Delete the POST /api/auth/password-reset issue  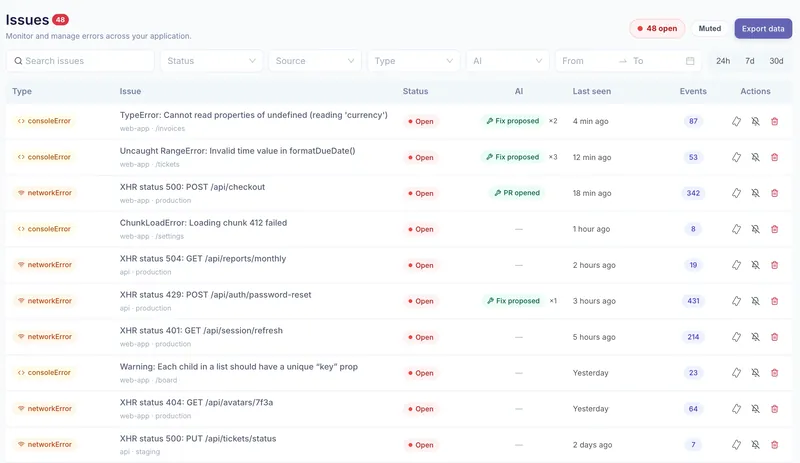[x=774, y=301]
